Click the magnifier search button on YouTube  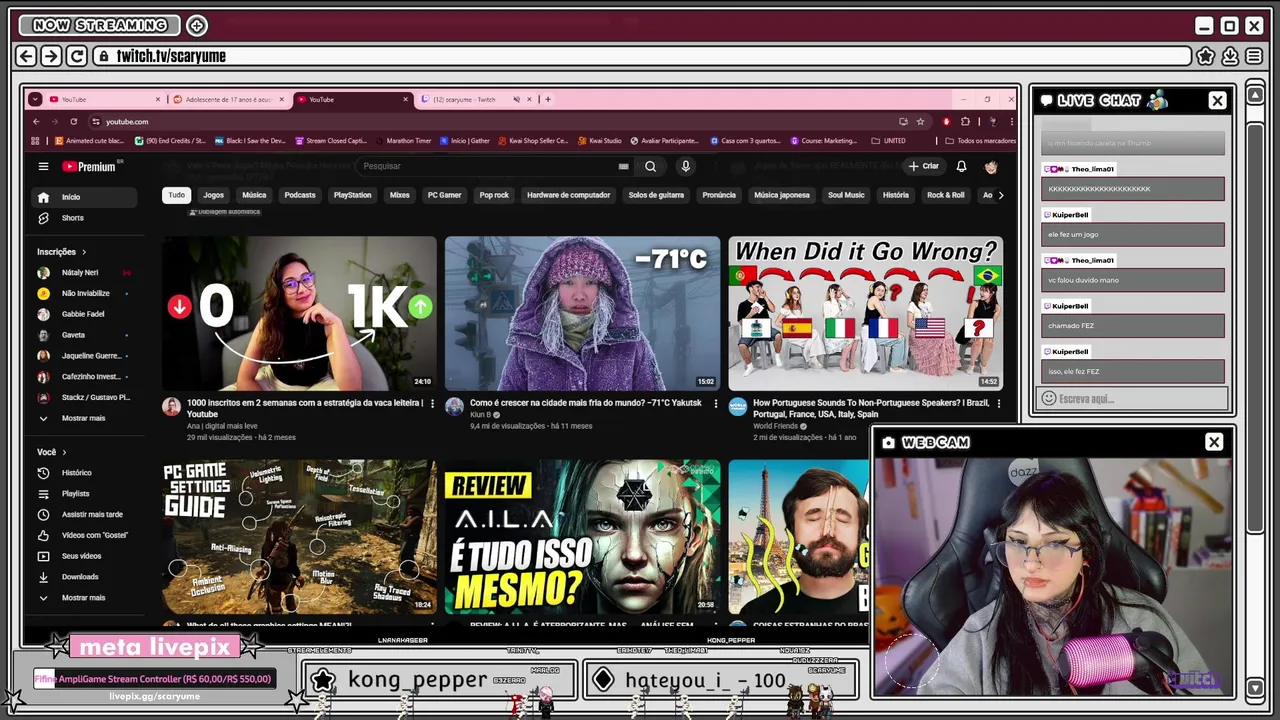coord(650,167)
